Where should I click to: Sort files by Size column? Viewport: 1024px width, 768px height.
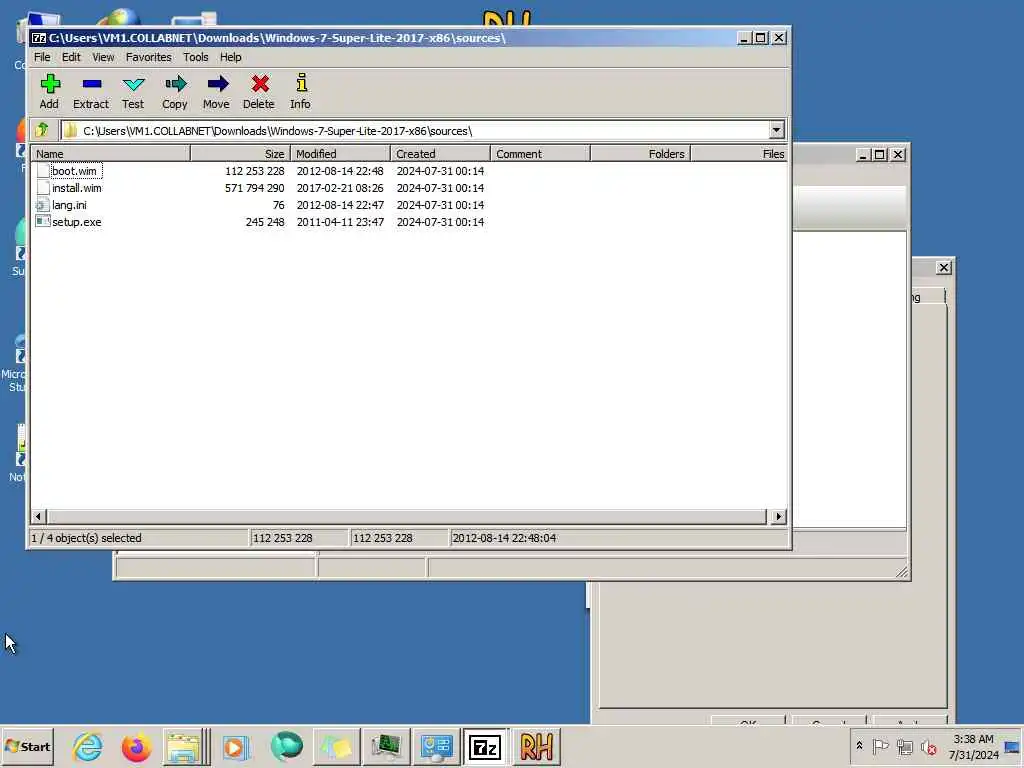(x=240, y=153)
